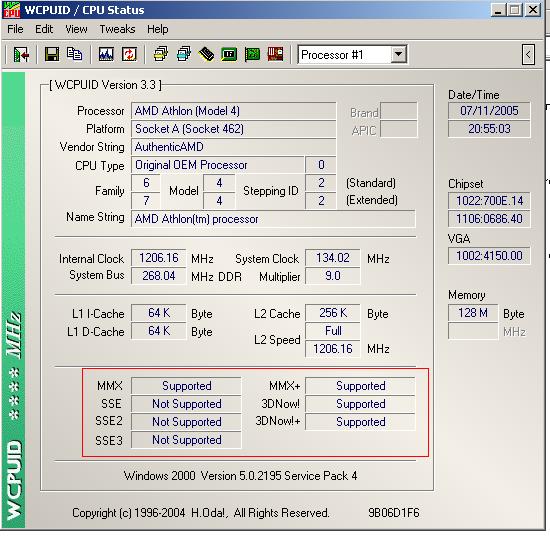Click the SSE2 'Not Supported' status field
550x545 pixels.
click(x=186, y=422)
